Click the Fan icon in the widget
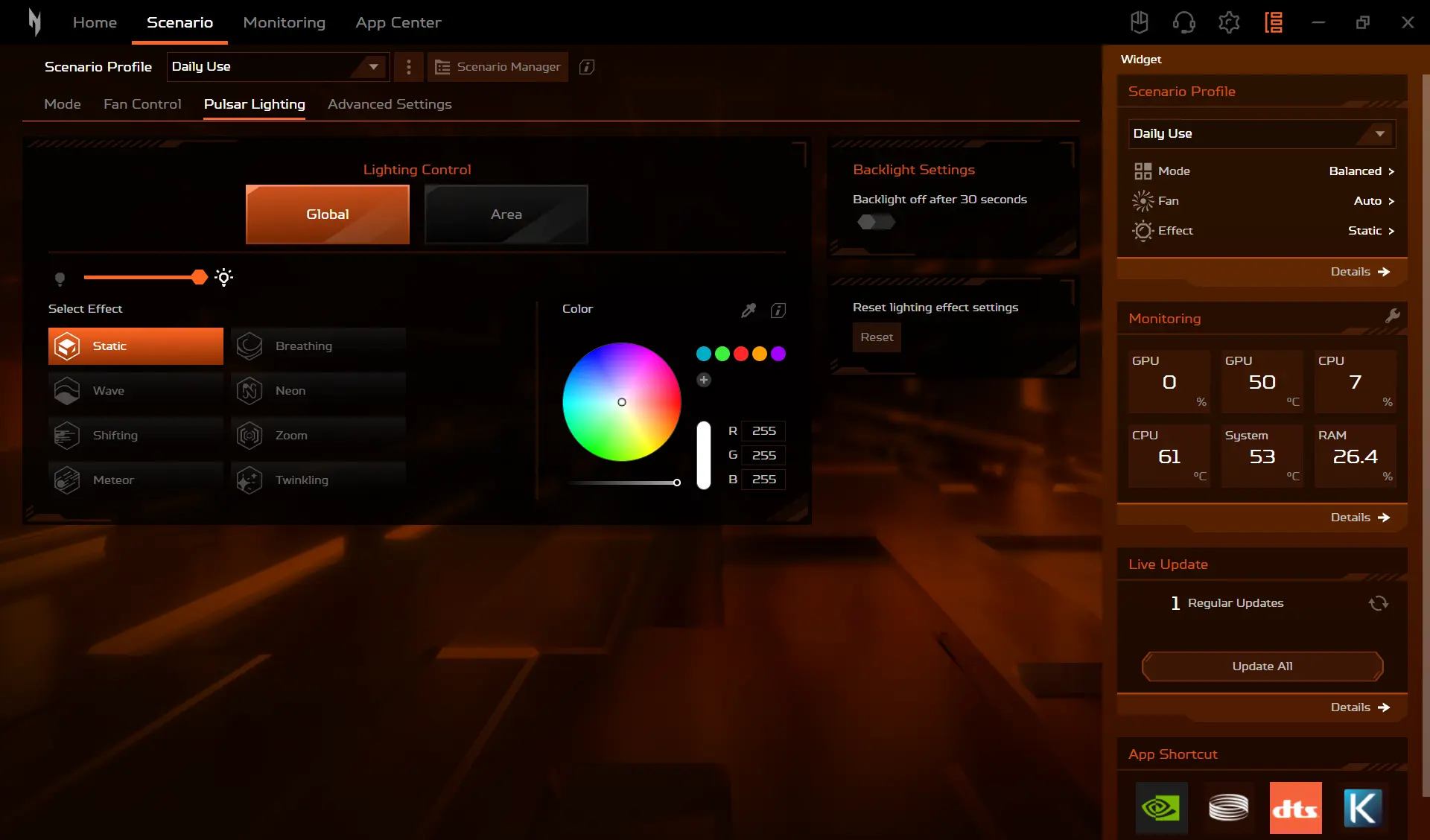Image resolution: width=1430 pixels, height=840 pixels. click(x=1143, y=201)
